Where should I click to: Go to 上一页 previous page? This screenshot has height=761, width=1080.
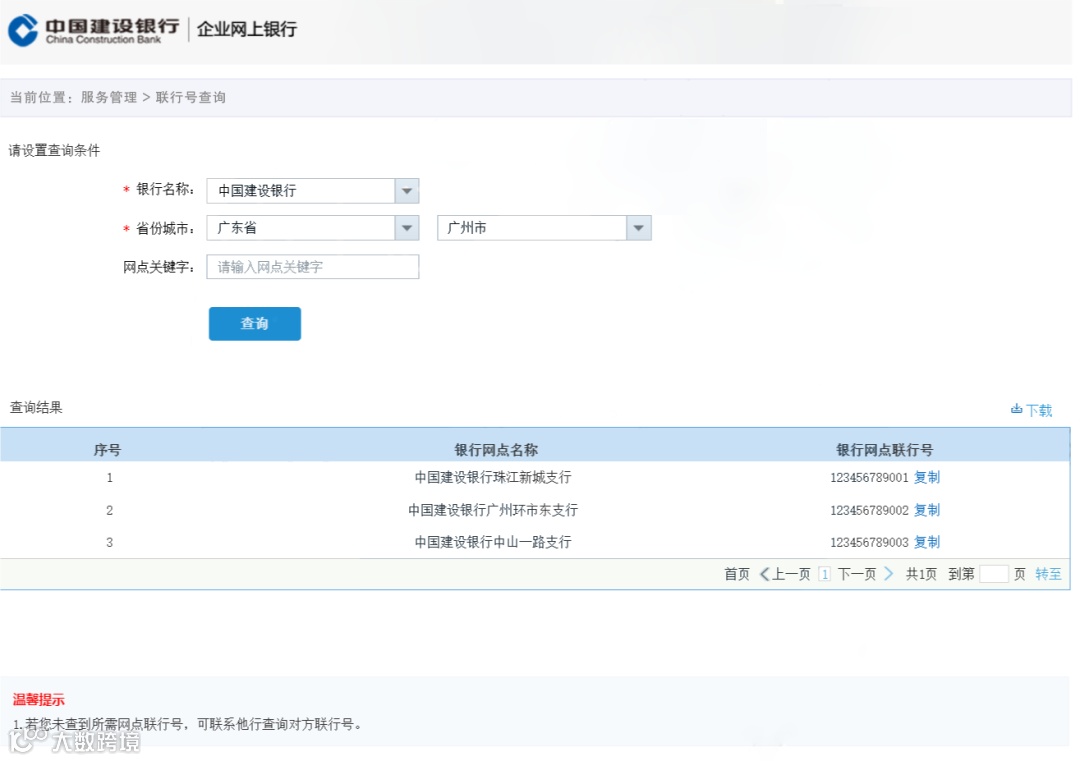tap(791, 574)
